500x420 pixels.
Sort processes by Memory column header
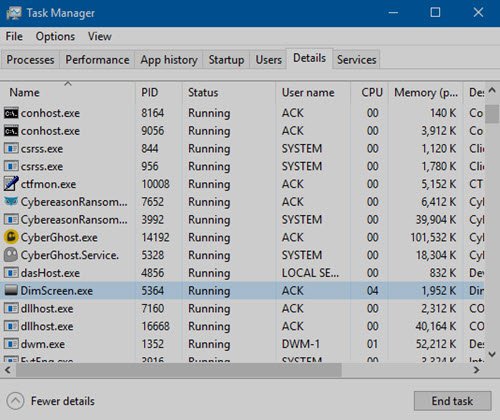point(426,92)
